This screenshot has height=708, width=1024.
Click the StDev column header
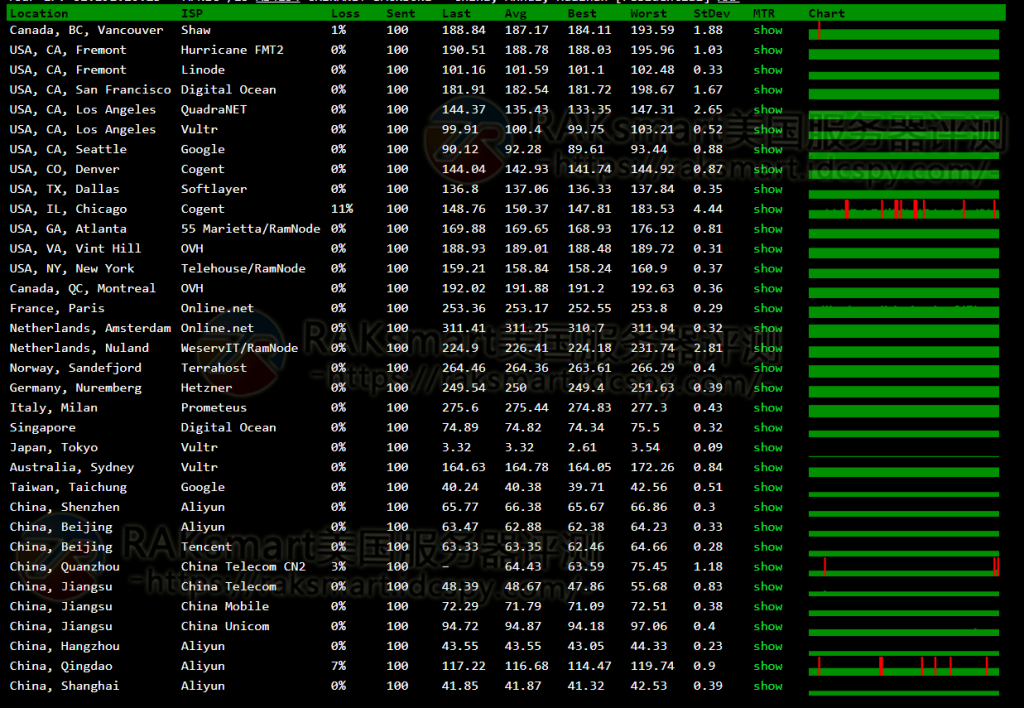pos(711,13)
